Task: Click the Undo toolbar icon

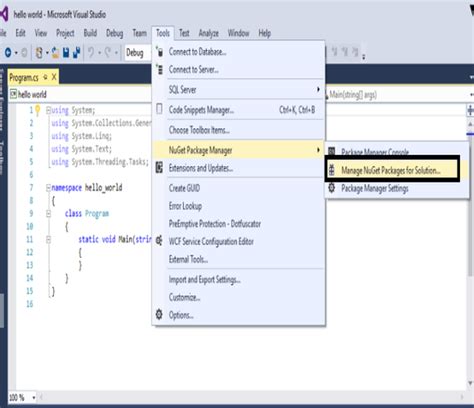Action: (91, 52)
